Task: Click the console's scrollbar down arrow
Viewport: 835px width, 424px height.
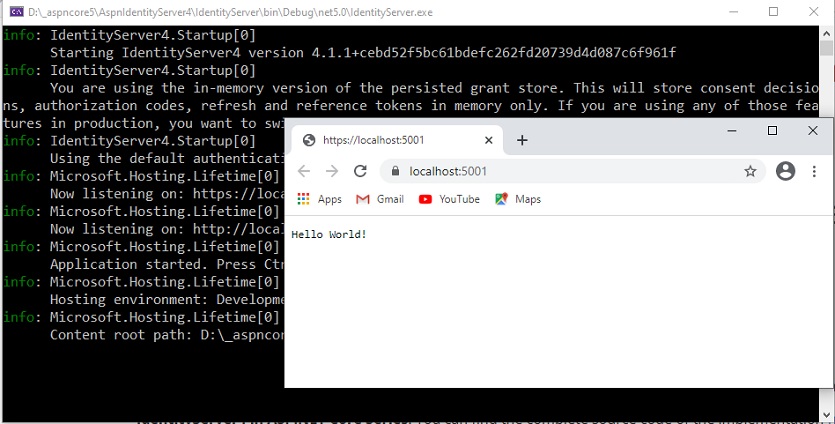Action: [826, 415]
